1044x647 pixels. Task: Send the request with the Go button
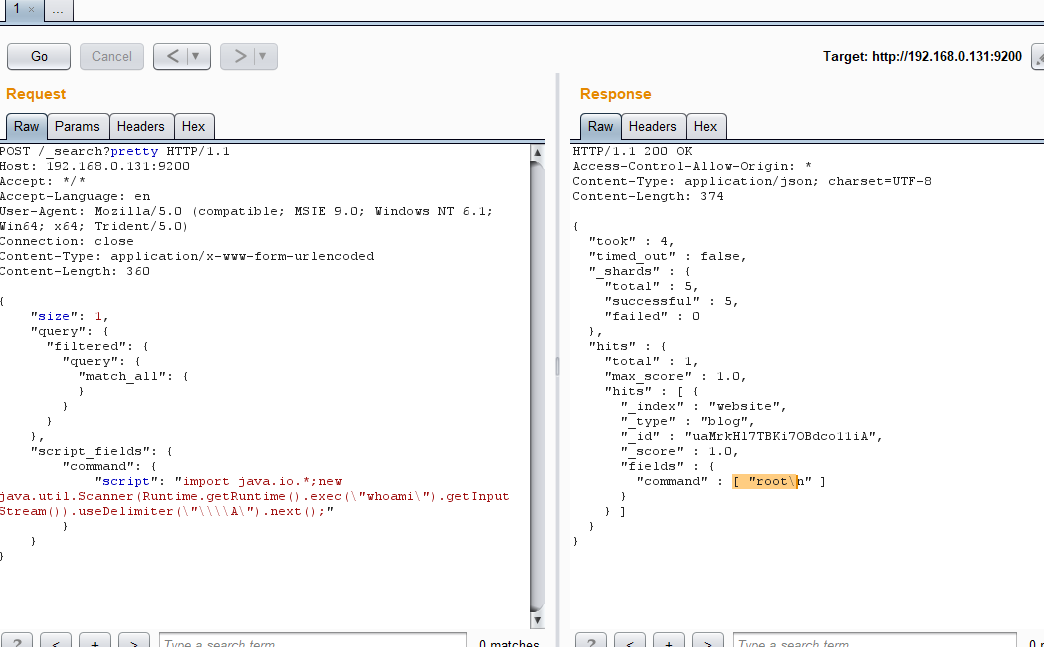[x=39, y=57]
